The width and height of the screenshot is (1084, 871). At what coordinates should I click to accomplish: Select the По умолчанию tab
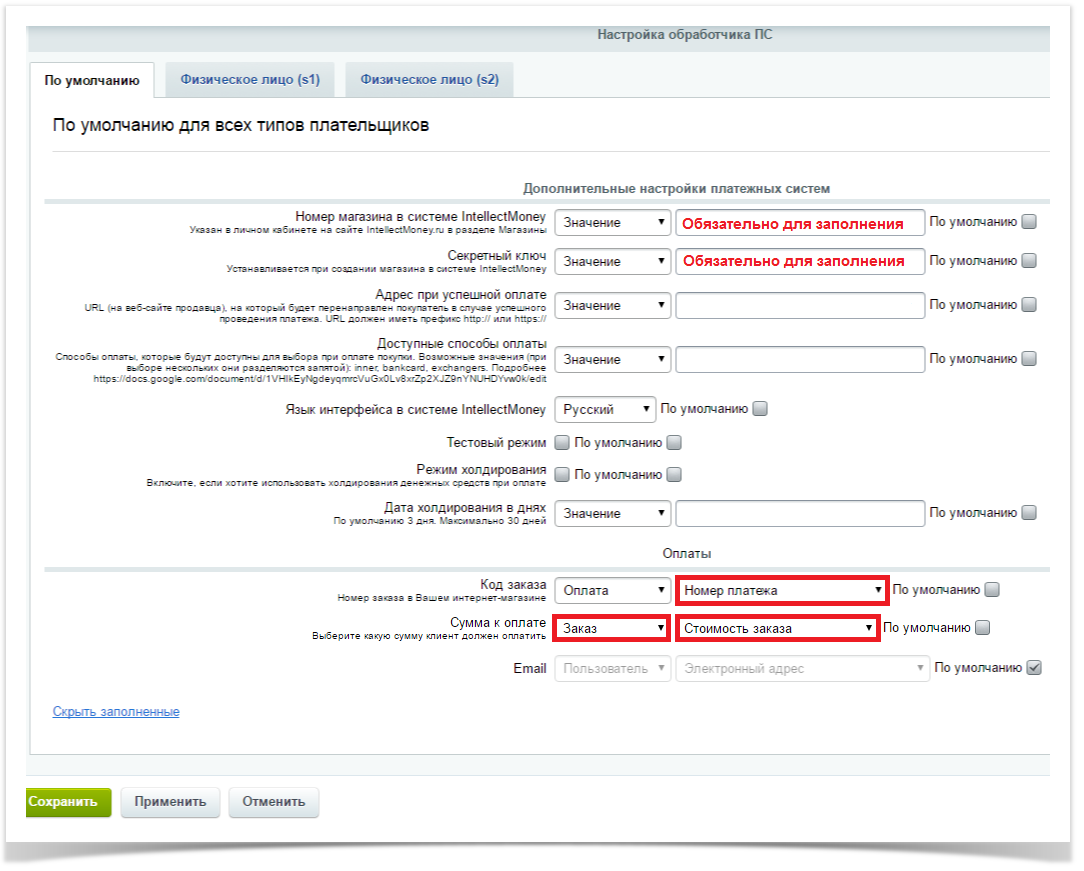click(x=92, y=81)
